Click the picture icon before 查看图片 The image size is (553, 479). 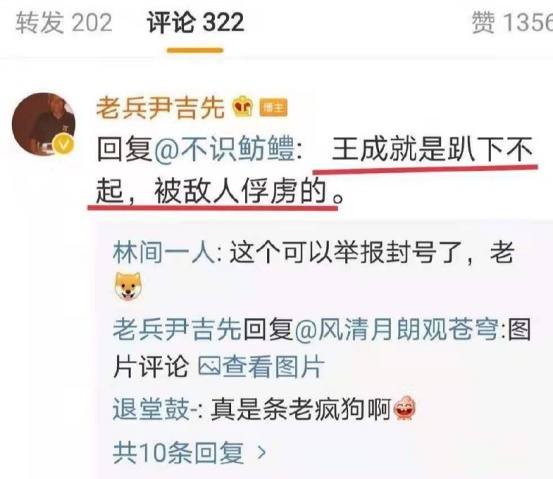click(209, 367)
